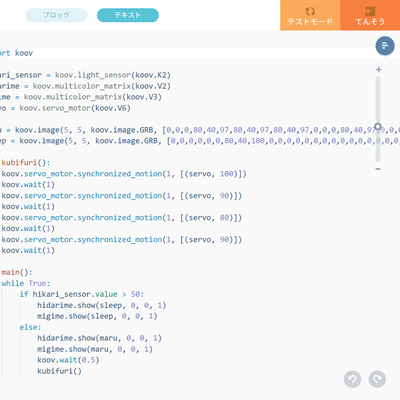Click the 'else:' line
This screenshot has height=400, width=400.
click(x=30, y=327)
